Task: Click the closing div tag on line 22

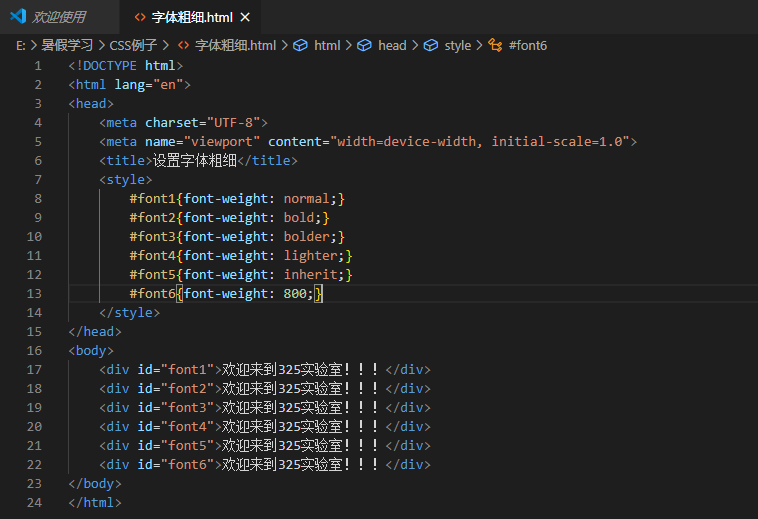Action: [408, 465]
